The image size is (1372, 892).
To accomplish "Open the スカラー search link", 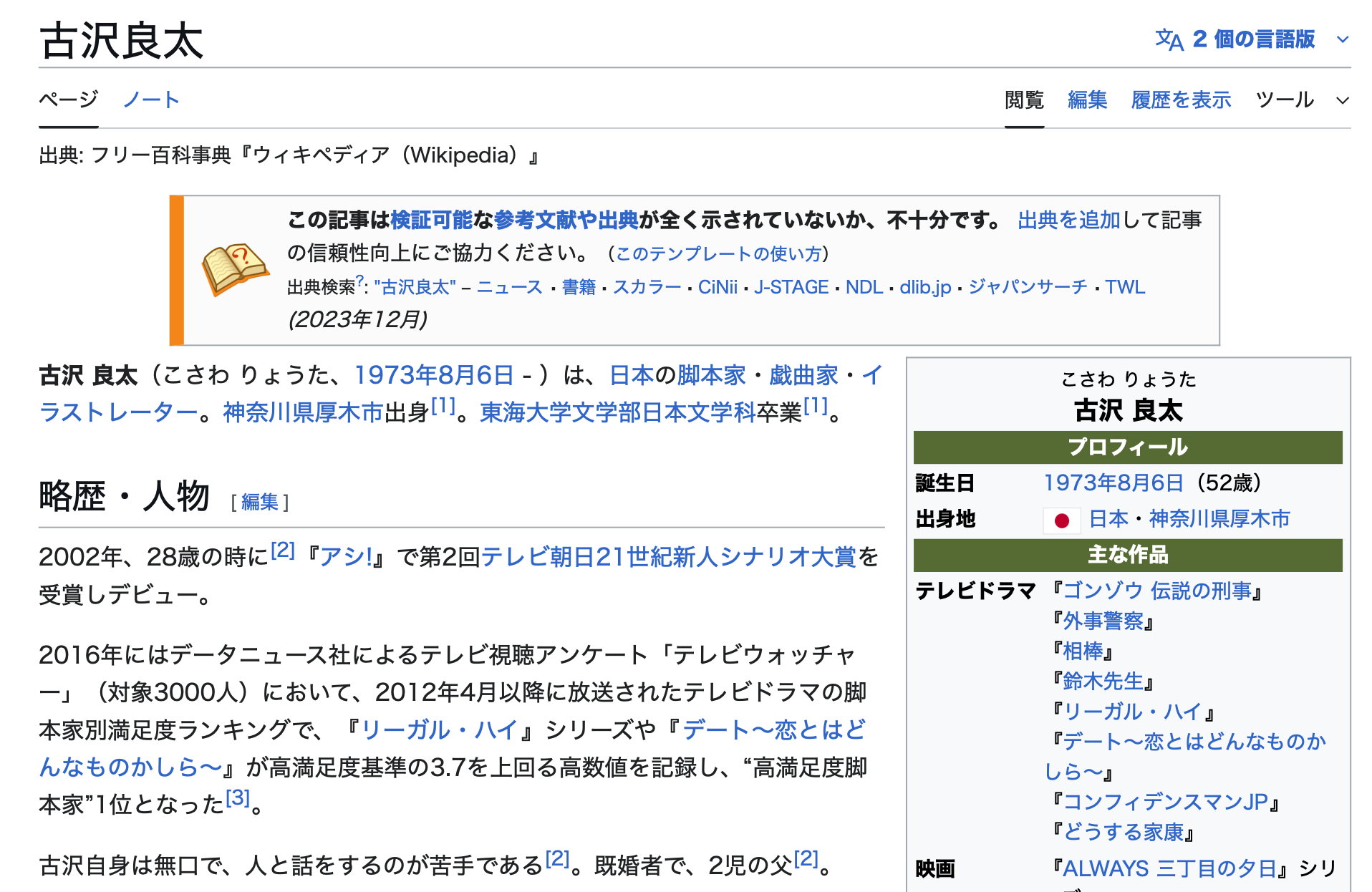I will click(647, 287).
